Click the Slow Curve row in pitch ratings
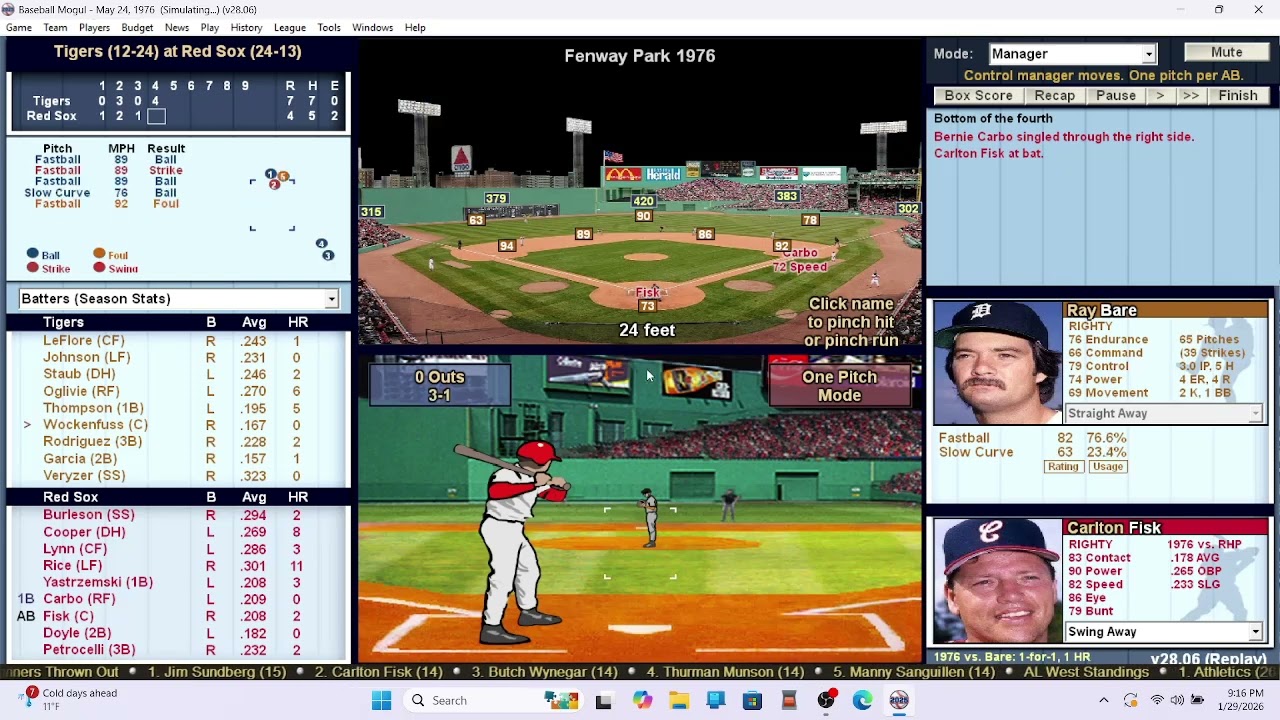Viewport: 1280px width, 720px height. pyautogui.click(x=1032, y=452)
